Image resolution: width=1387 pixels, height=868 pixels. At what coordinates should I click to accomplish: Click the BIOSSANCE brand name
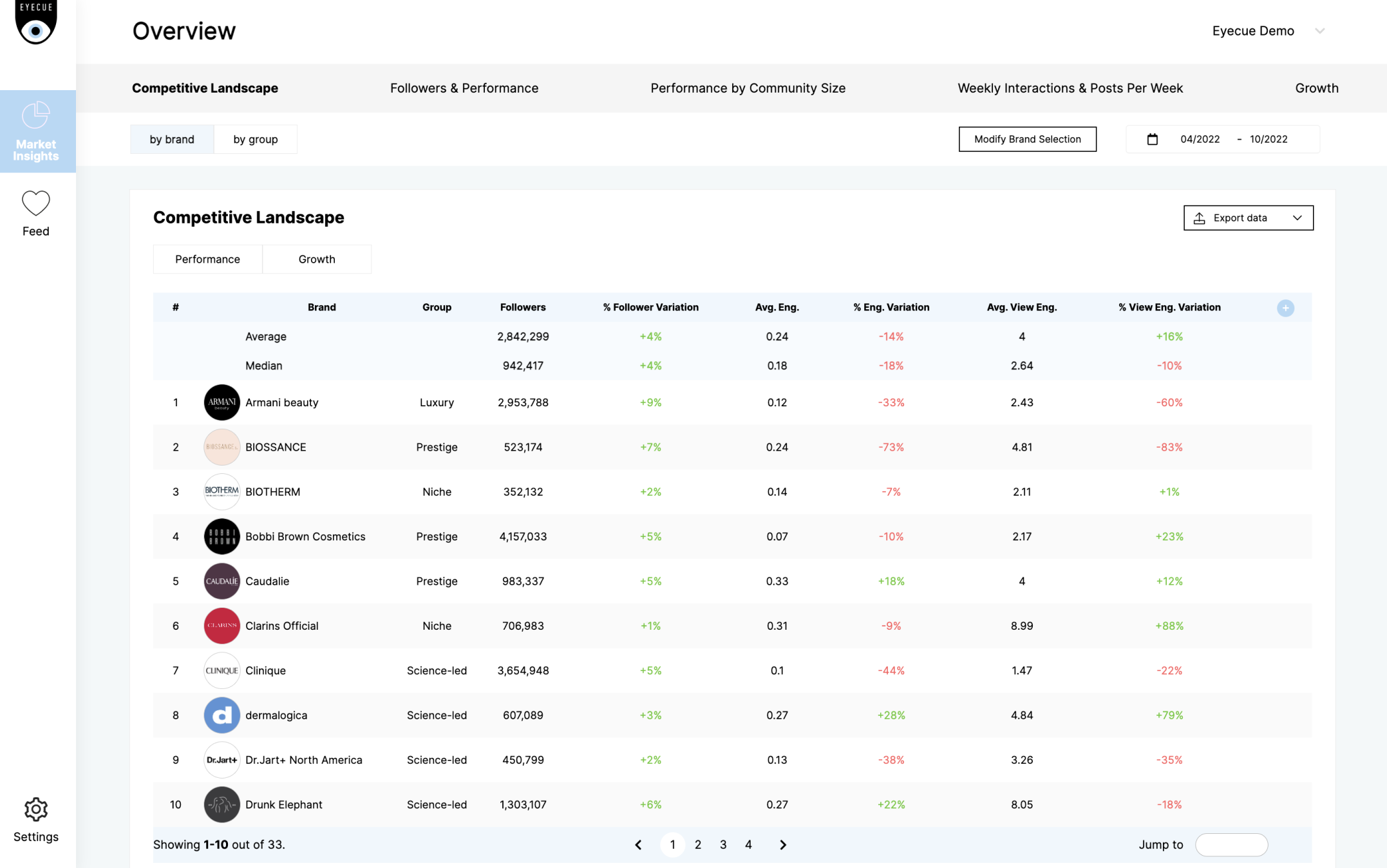pos(276,447)
